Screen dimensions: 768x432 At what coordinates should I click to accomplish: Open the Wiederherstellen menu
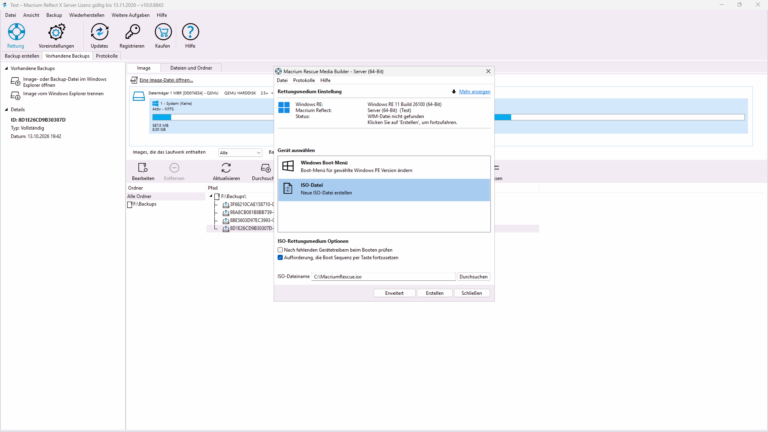[87, 15]
